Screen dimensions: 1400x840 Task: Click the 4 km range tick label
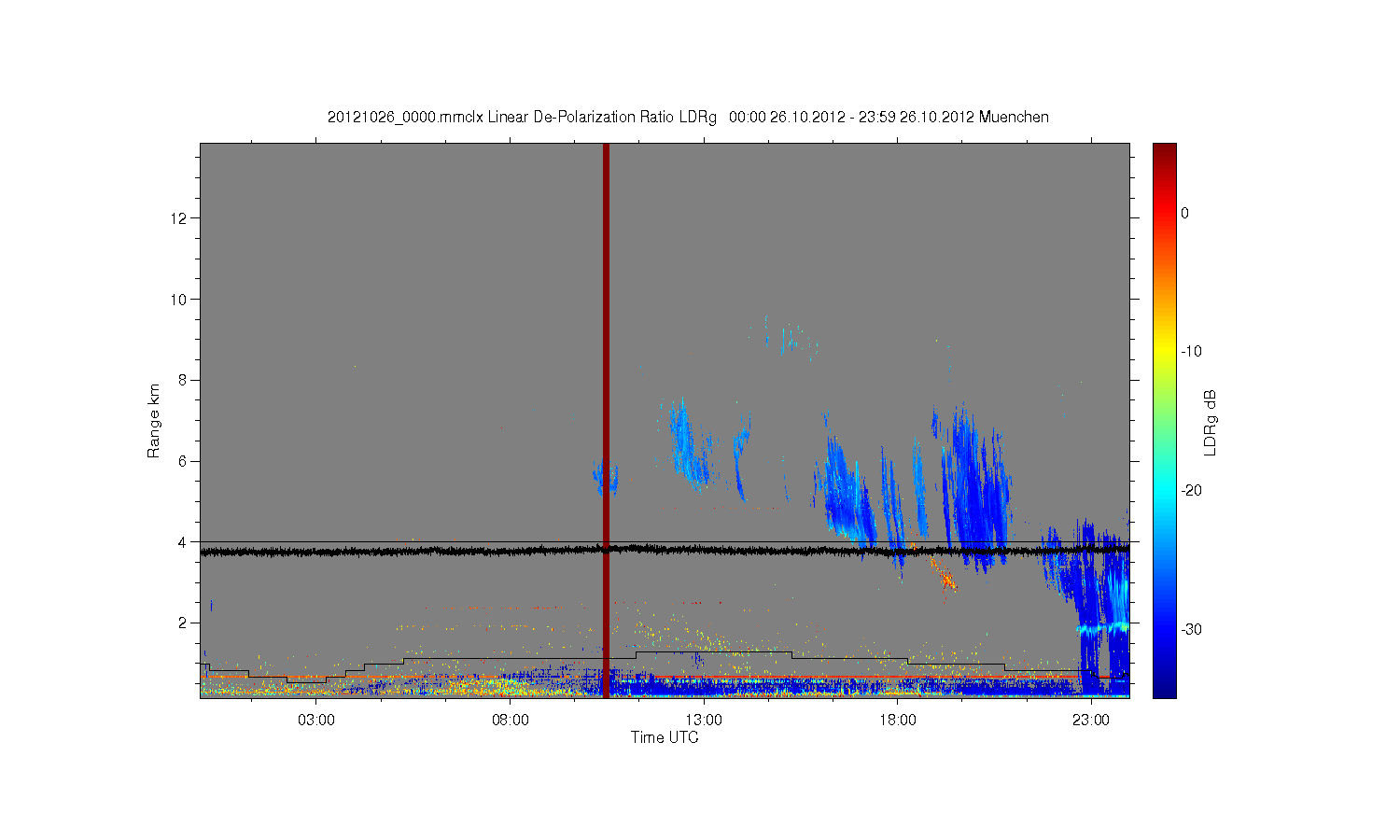[183, 541]
